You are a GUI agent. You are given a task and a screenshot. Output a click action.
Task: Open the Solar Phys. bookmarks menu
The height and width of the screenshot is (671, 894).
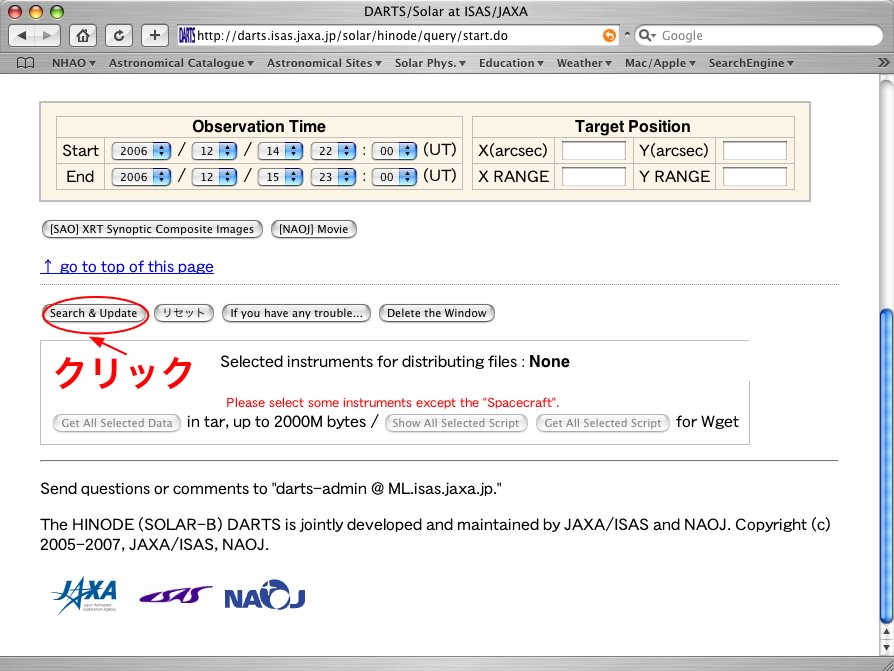point(431,63)
